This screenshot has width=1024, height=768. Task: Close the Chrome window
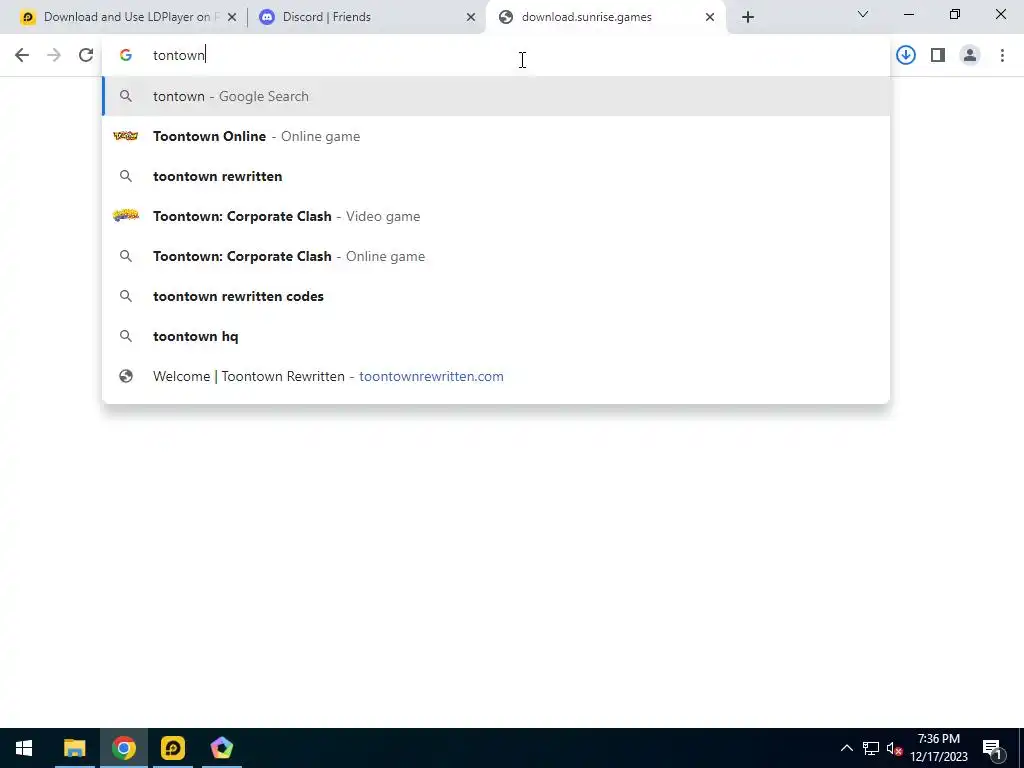pos(1000,14)
